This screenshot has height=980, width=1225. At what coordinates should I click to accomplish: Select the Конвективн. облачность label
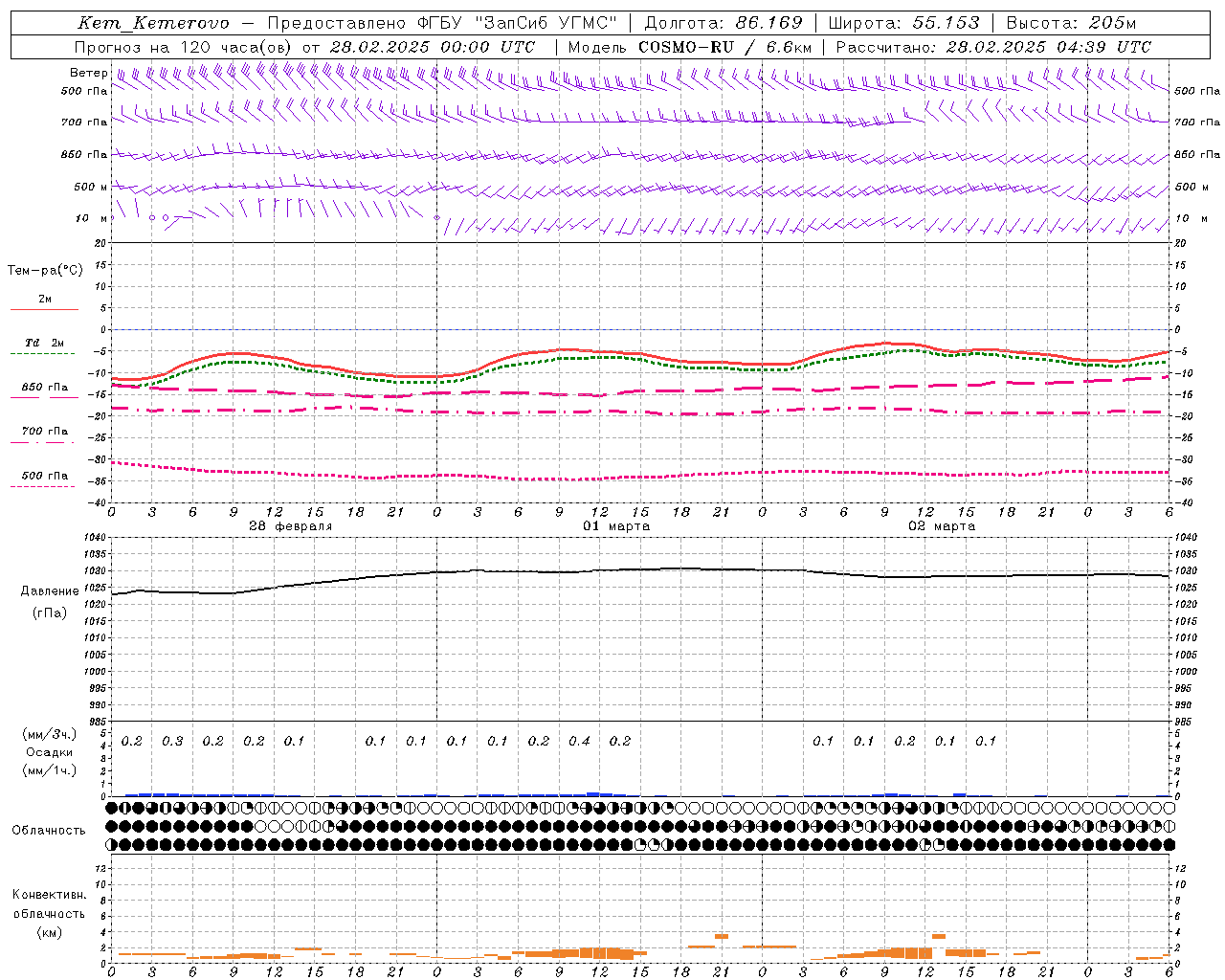49,904
